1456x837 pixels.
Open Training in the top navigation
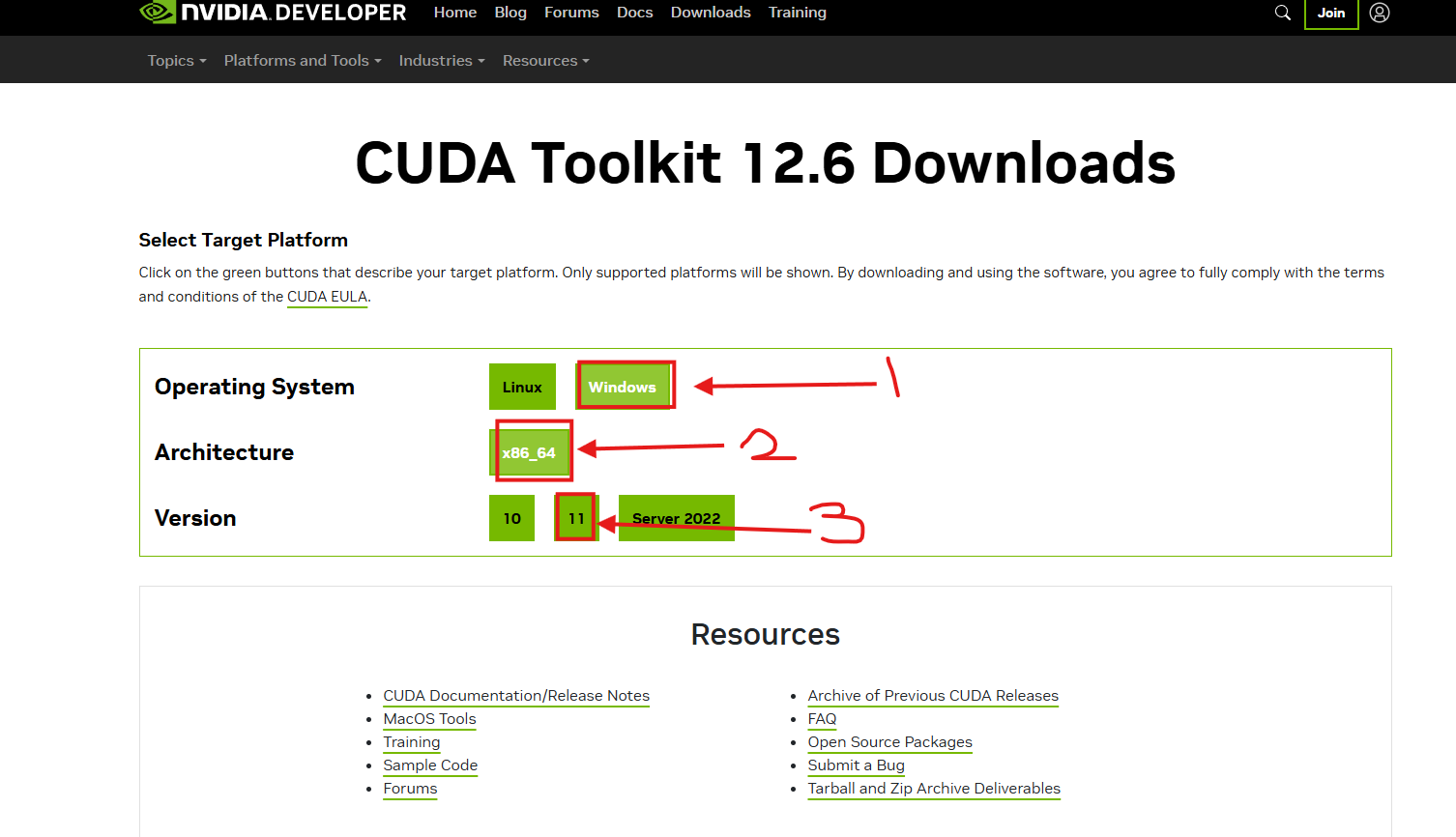(798, 13)
